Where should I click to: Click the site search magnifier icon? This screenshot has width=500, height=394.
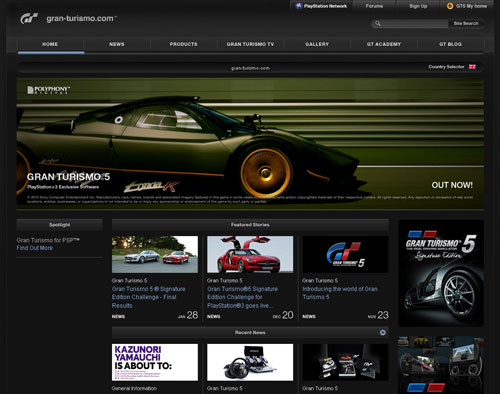tap(378, 23)
